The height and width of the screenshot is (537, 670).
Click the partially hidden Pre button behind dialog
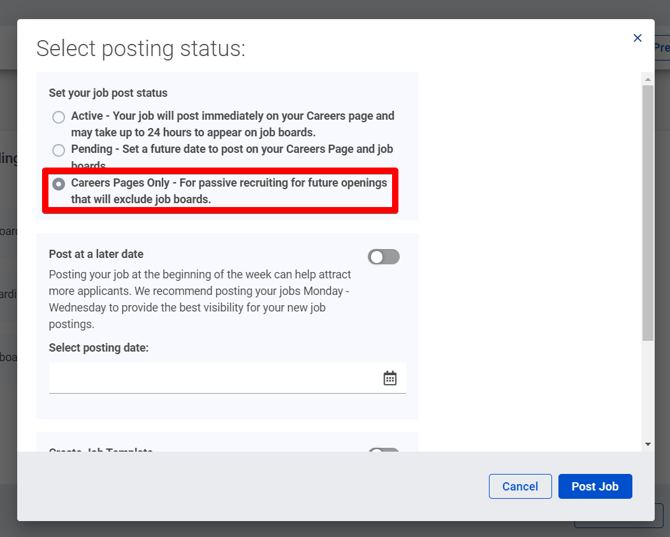click(x=661, y=47)
